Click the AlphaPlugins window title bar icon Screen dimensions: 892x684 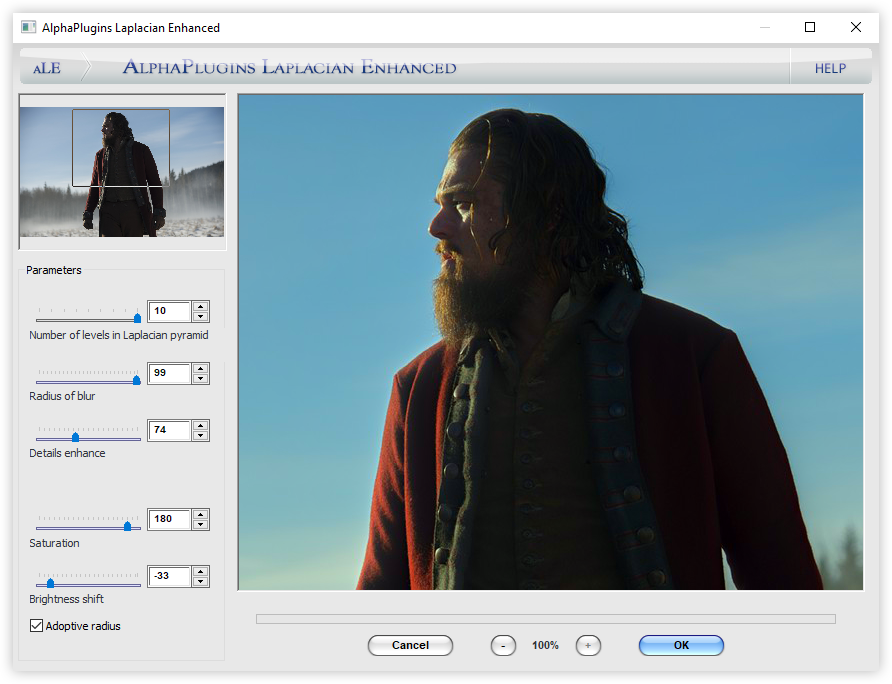tap(28, 27)
